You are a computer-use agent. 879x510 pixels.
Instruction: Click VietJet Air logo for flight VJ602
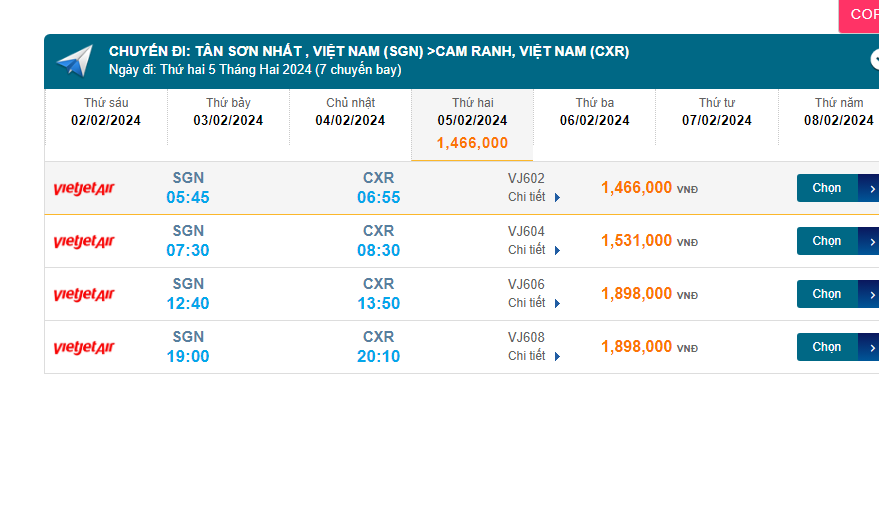coord(84,189)
